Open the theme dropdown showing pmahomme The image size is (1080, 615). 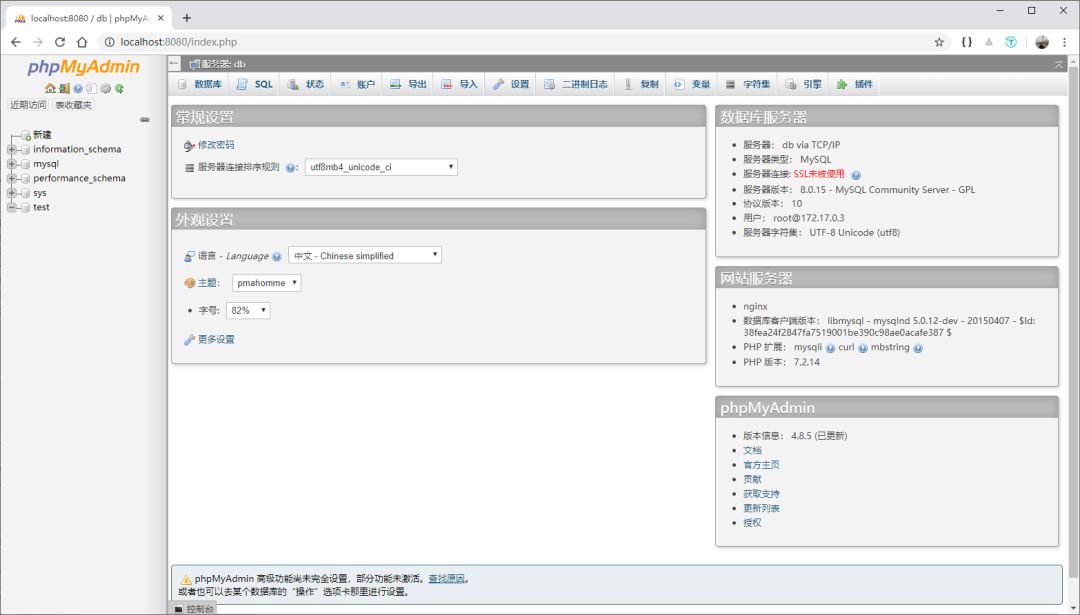pos(266,283)
